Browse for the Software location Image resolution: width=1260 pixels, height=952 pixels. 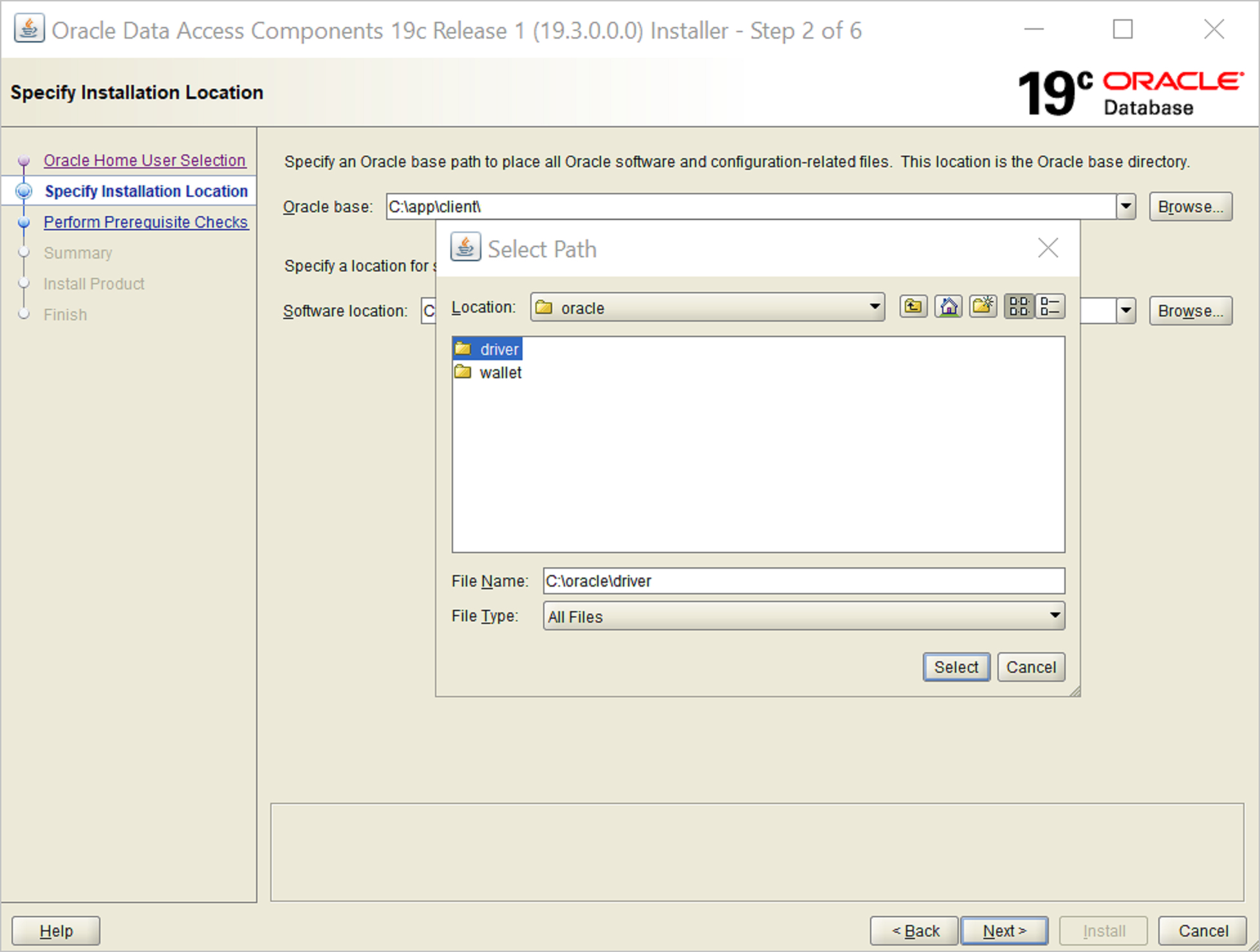1191,311
